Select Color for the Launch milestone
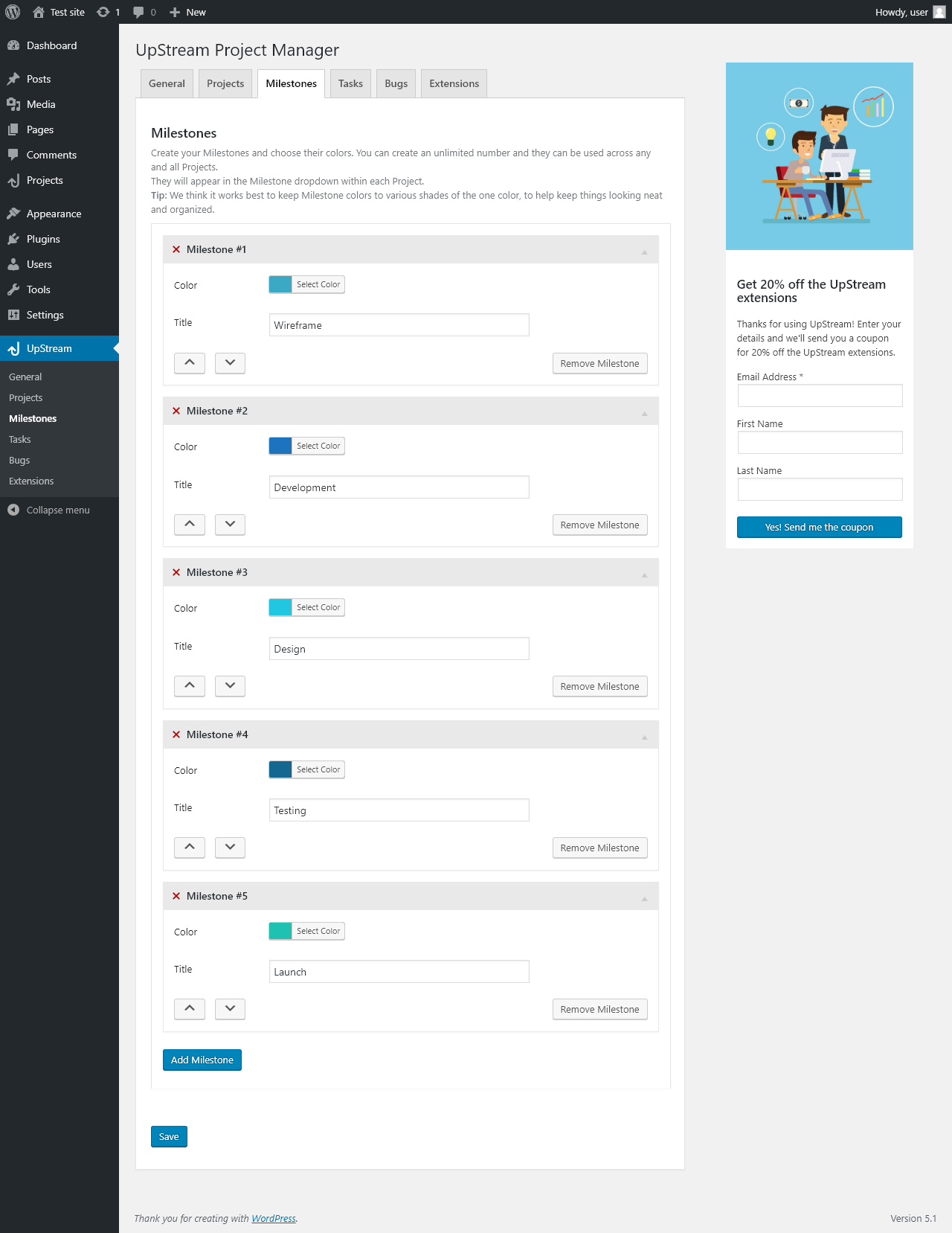 [x=318, y=931]
